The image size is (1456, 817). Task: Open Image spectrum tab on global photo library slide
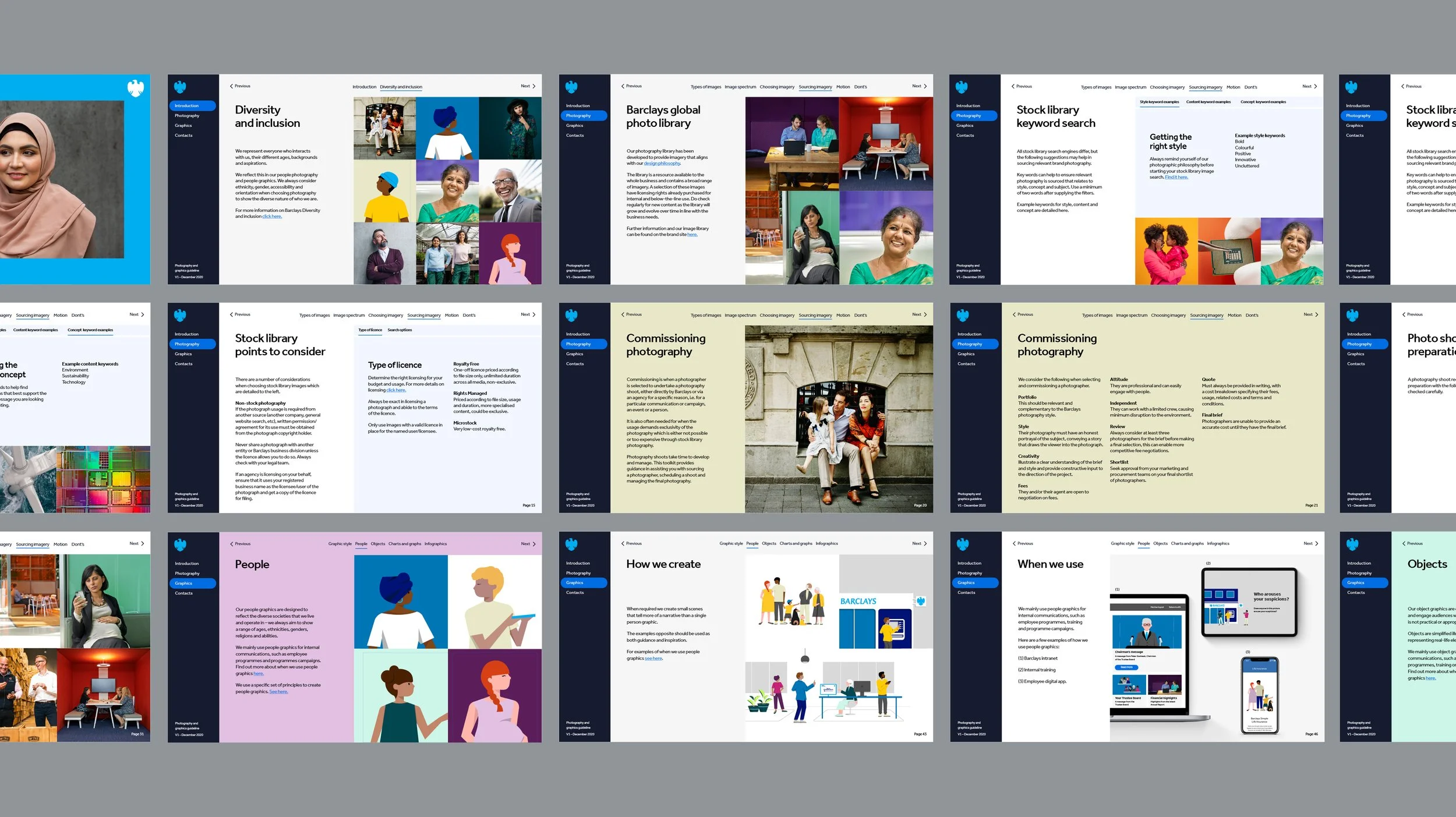[x=740, y=87]
